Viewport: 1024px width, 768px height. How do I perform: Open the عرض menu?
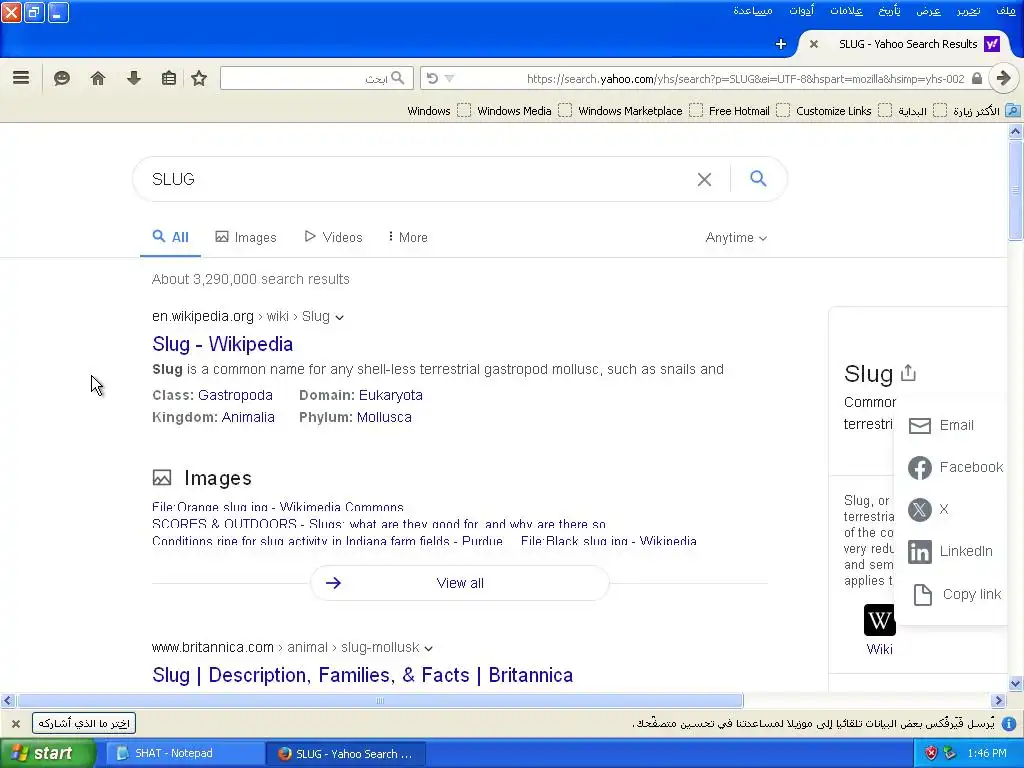pos(928,10)
